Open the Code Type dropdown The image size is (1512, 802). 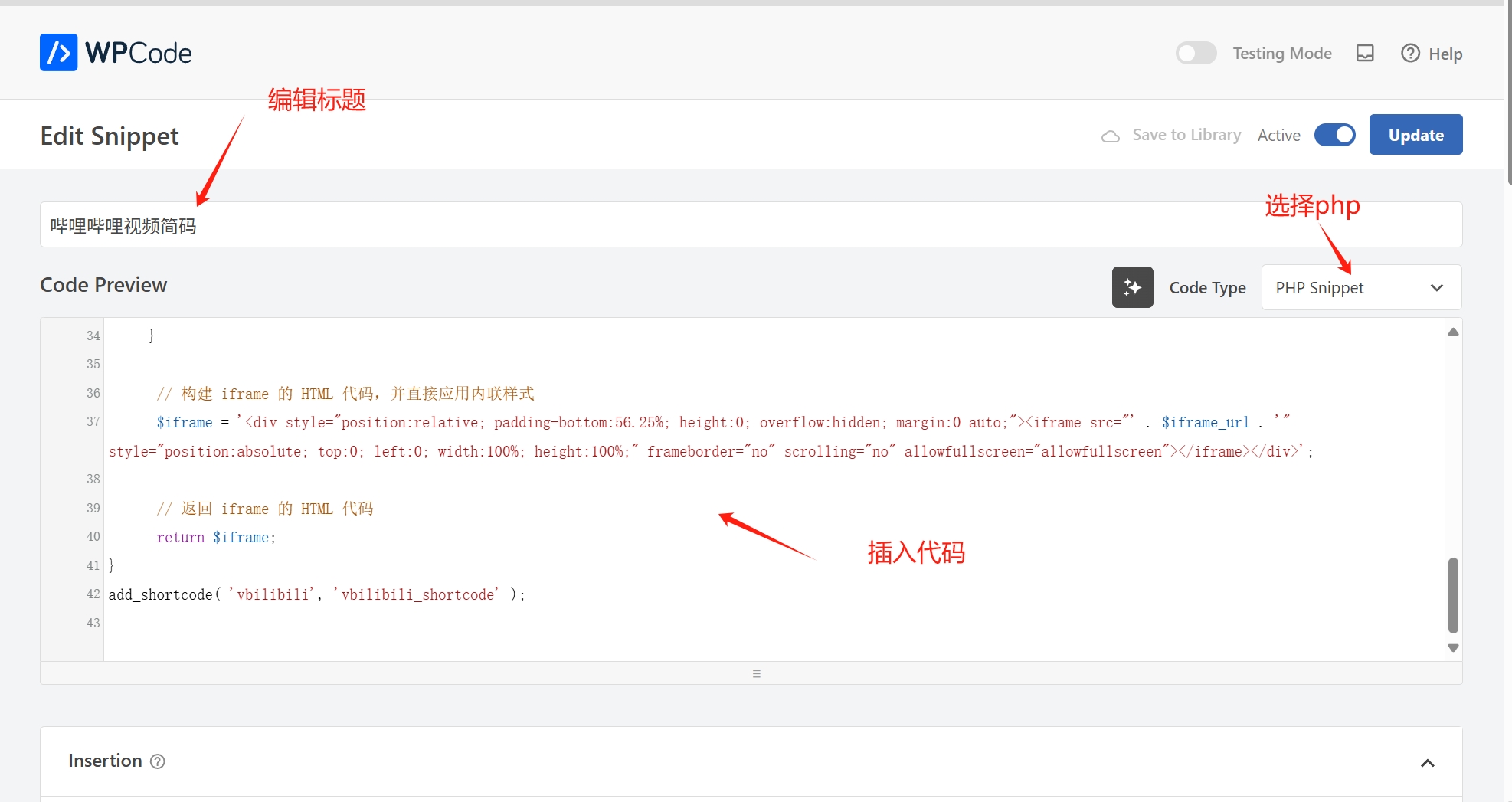(x=1361, y=287)
